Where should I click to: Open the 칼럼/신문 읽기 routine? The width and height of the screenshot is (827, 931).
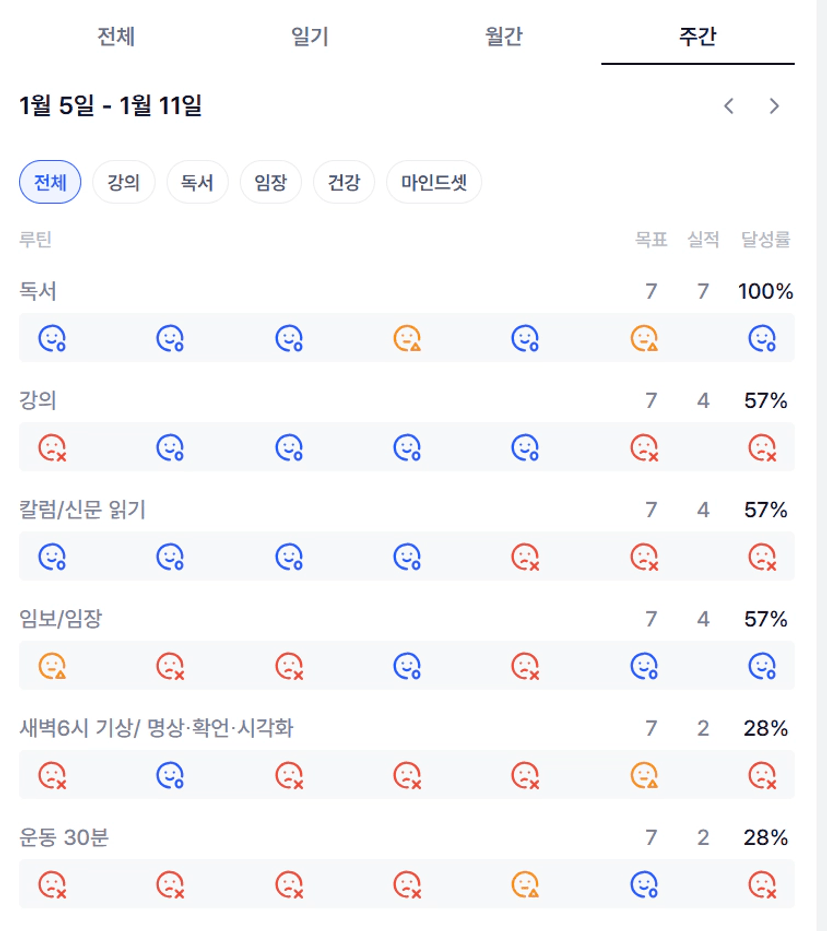82,510
